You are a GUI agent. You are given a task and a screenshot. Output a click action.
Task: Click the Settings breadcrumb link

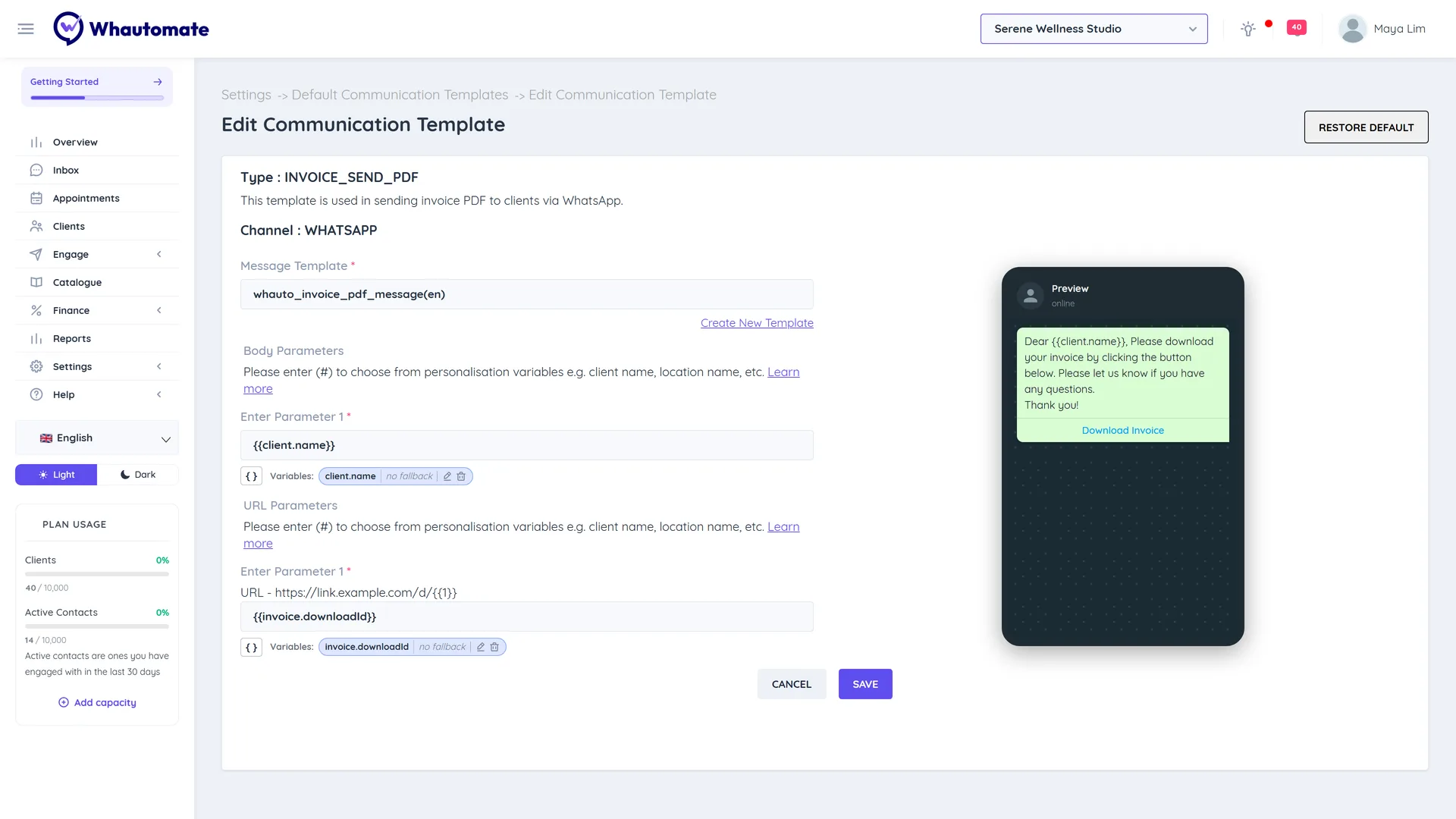[246, 95]
